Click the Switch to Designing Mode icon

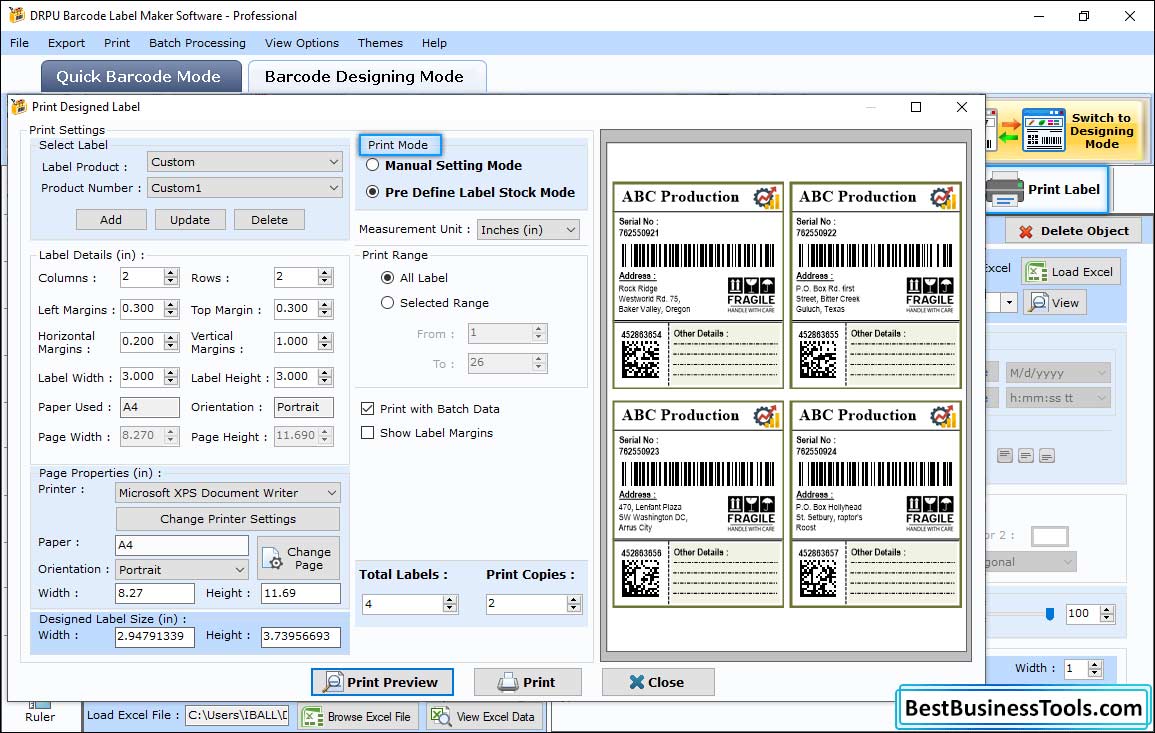[1043, 130]
